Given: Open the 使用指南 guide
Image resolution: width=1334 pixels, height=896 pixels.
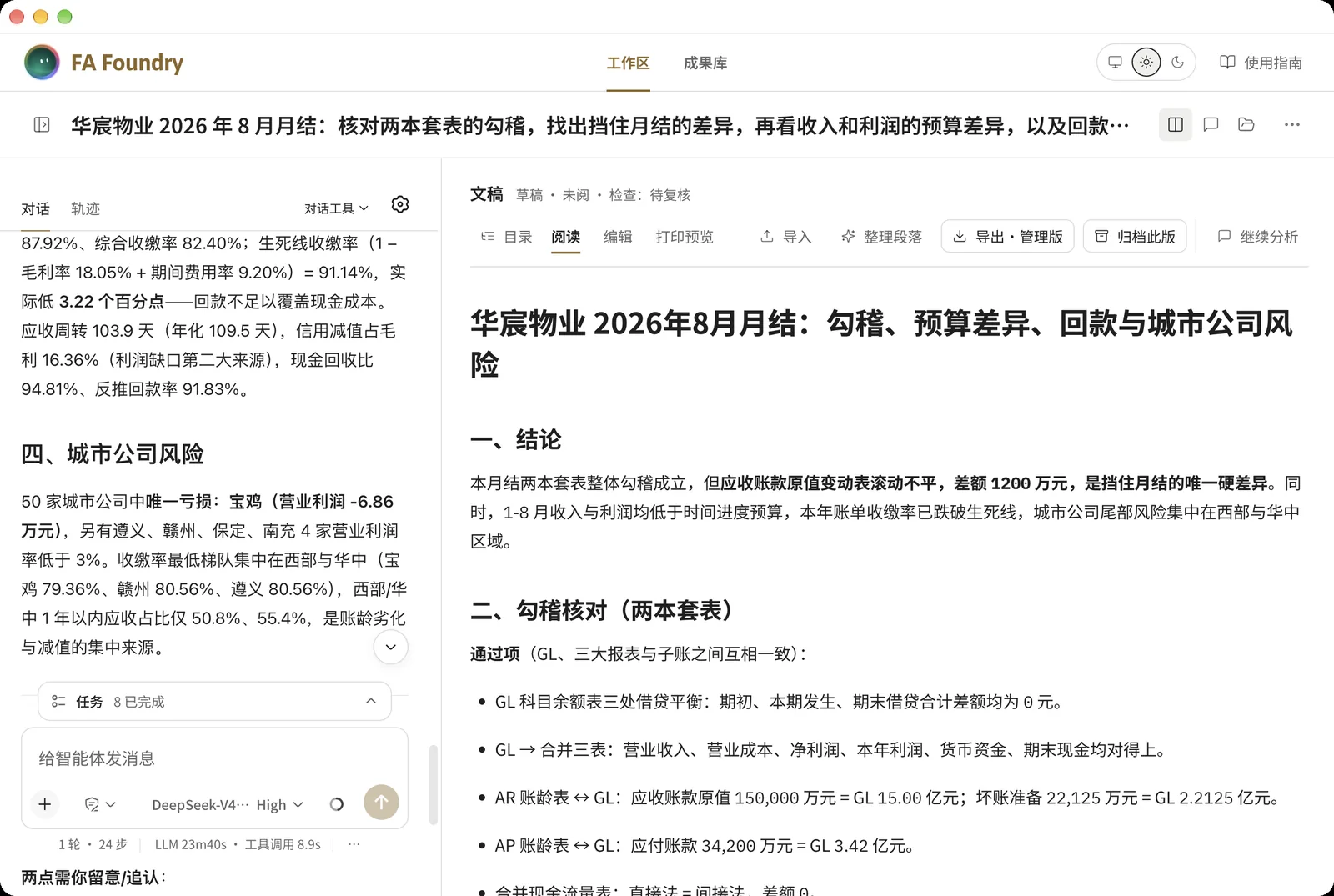Looking at the screenshot, I should pyautogui.click(x=1261, y=63).
